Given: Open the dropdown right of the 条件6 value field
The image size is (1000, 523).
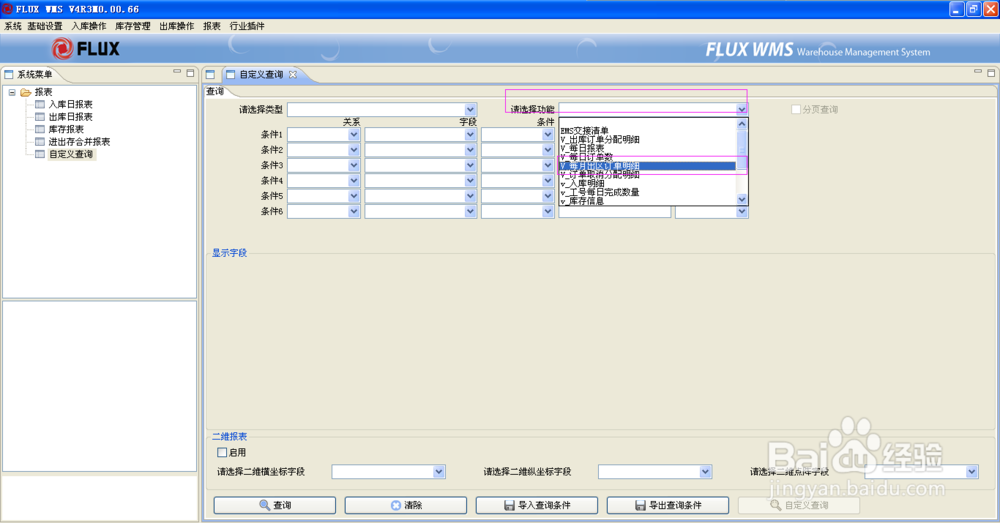Looking at the screenshot, I should coord(741,212).
